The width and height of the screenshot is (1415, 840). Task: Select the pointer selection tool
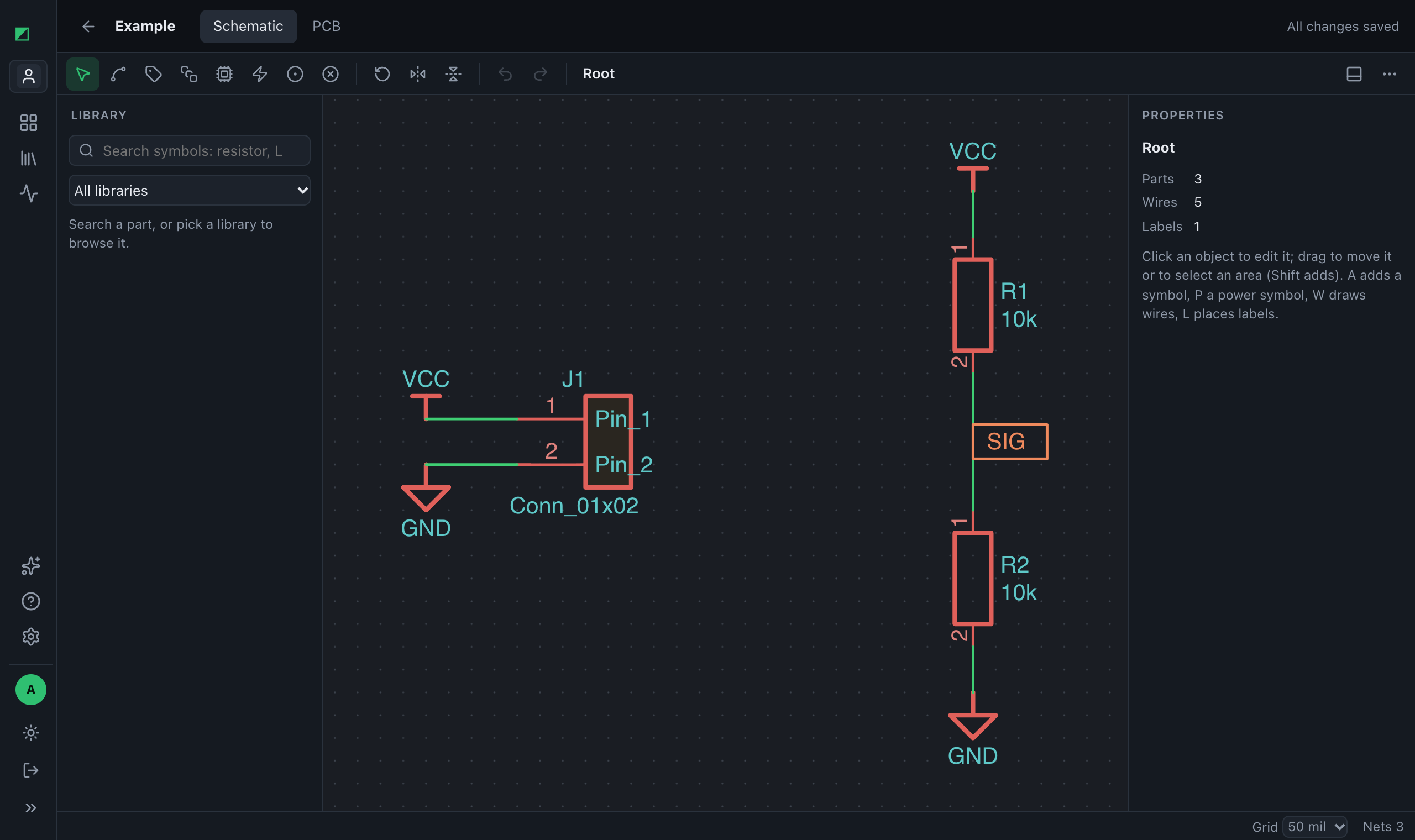(83, 74)
